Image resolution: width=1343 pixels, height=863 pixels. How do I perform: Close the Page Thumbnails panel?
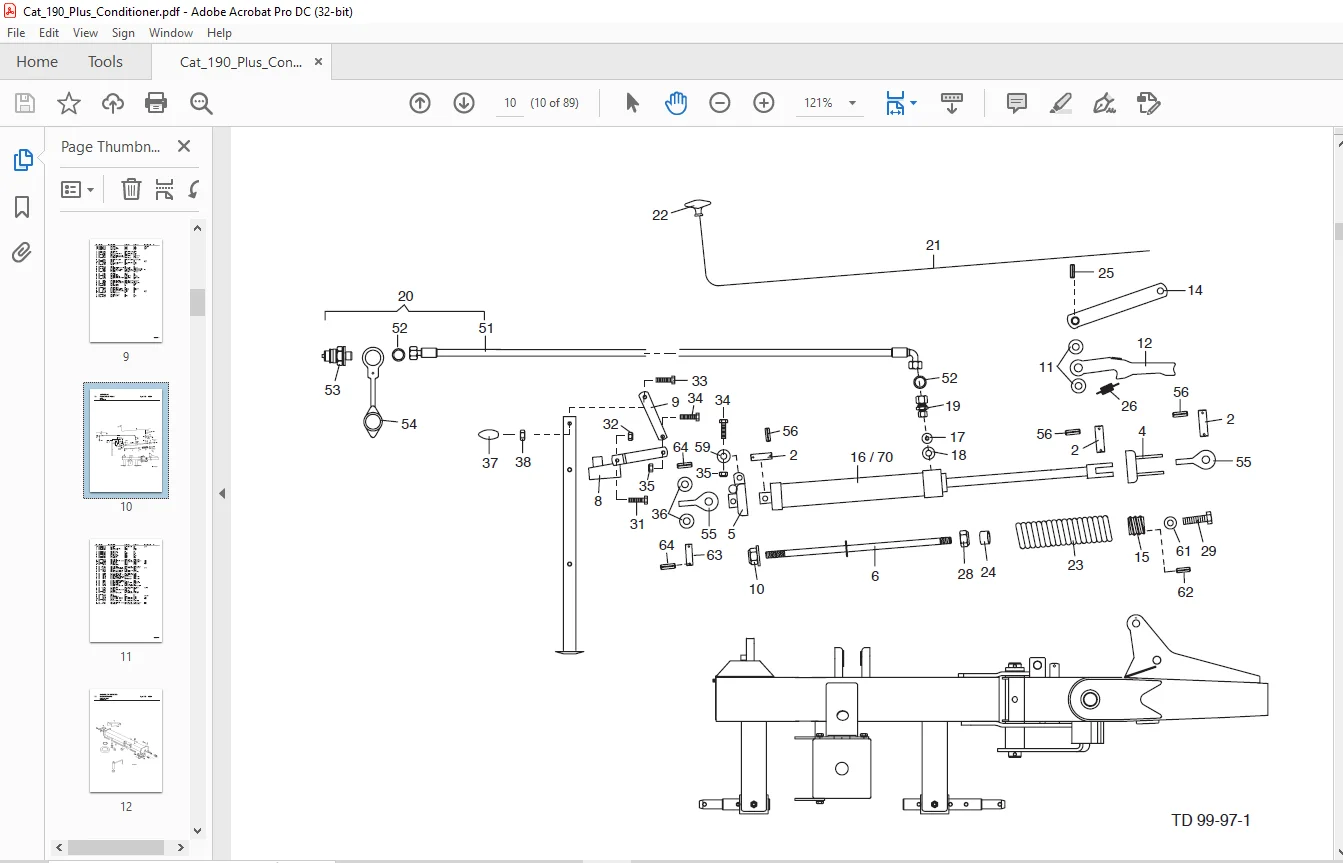pos(184,146)
